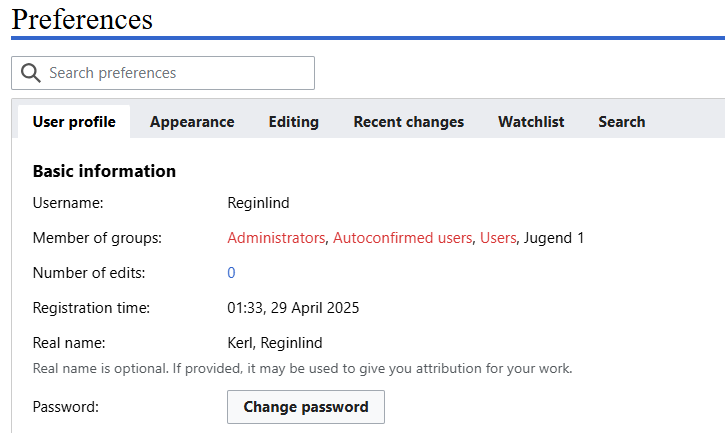Viewport: 725px width, 433px height.
Task: Open the Watchlist preferences tab
Action: [x=531, y=122]
